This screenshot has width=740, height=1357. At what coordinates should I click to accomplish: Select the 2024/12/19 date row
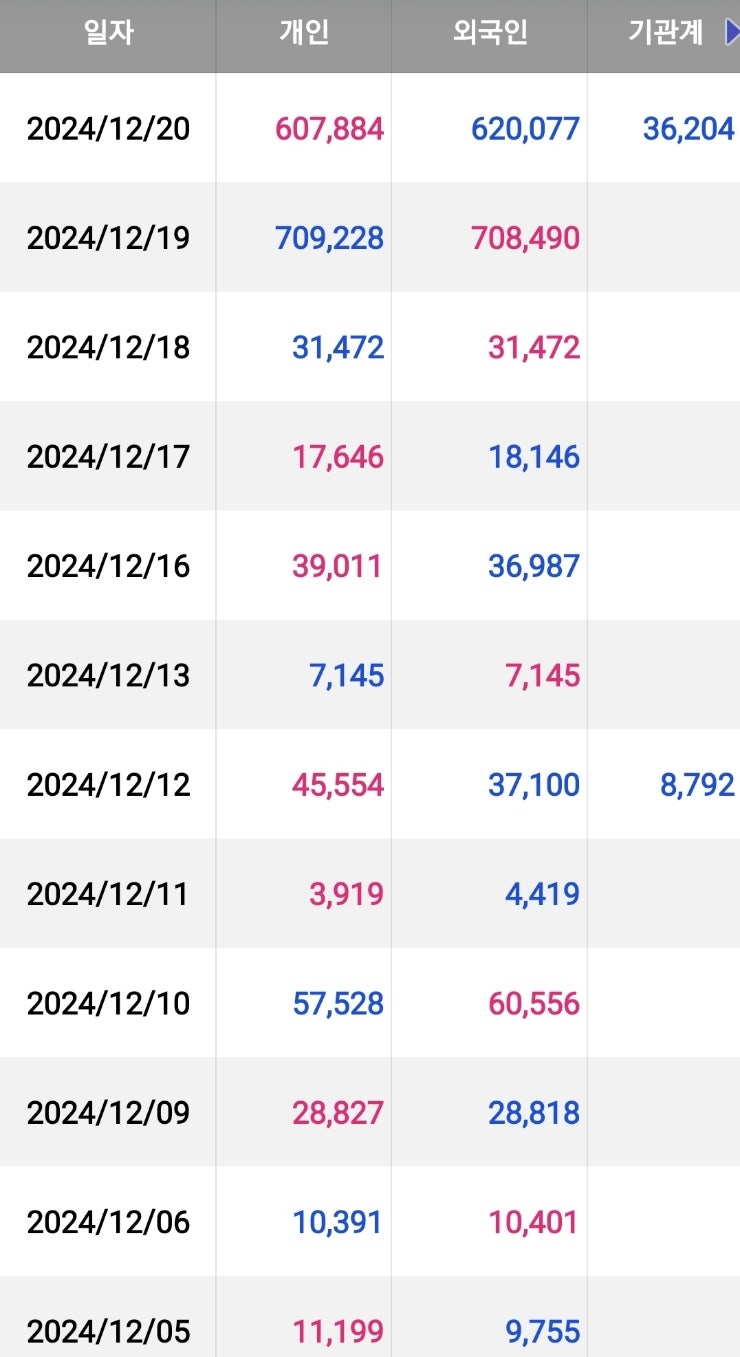pos(108,238)
